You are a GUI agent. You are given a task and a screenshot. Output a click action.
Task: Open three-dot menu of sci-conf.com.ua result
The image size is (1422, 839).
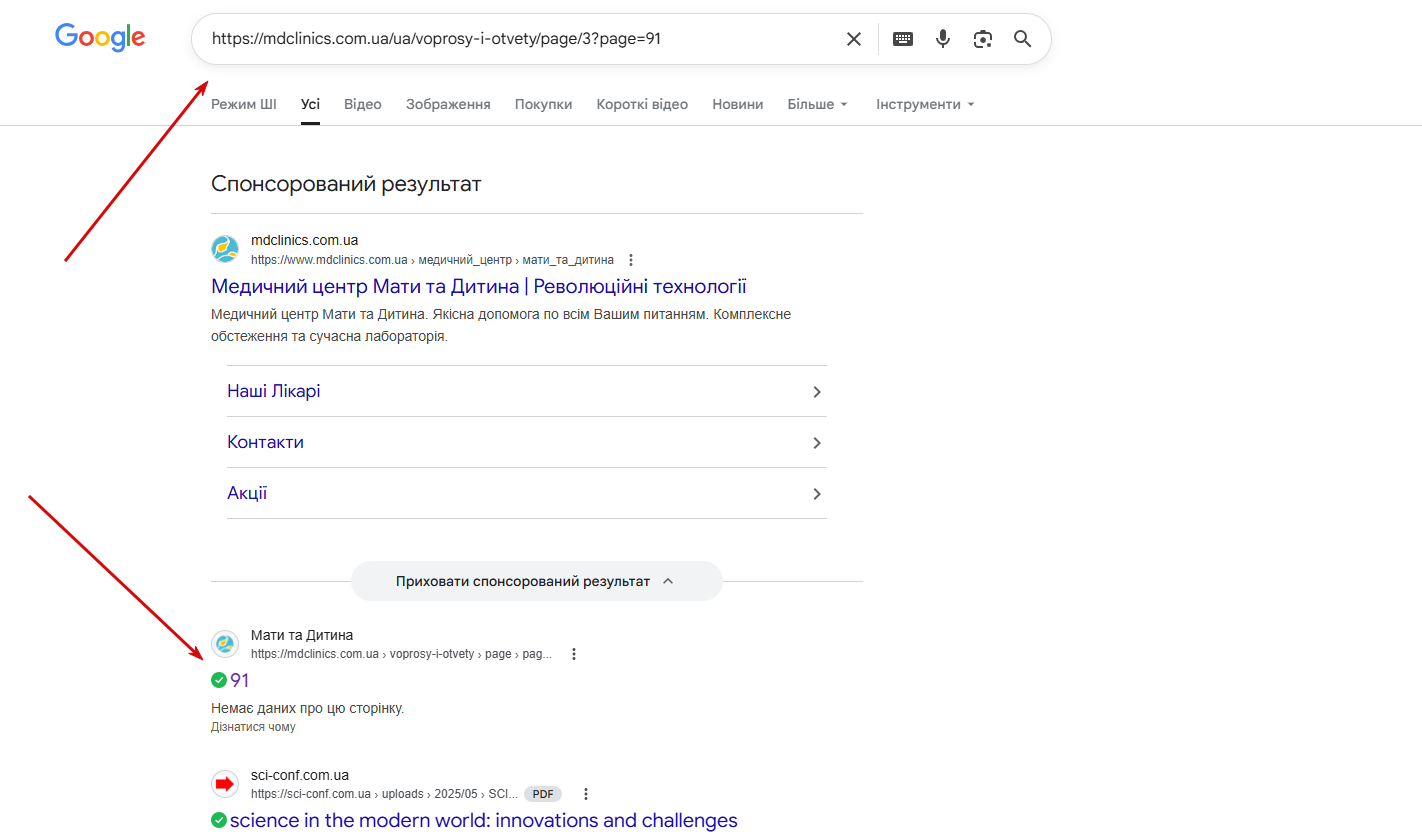point(586,794)
